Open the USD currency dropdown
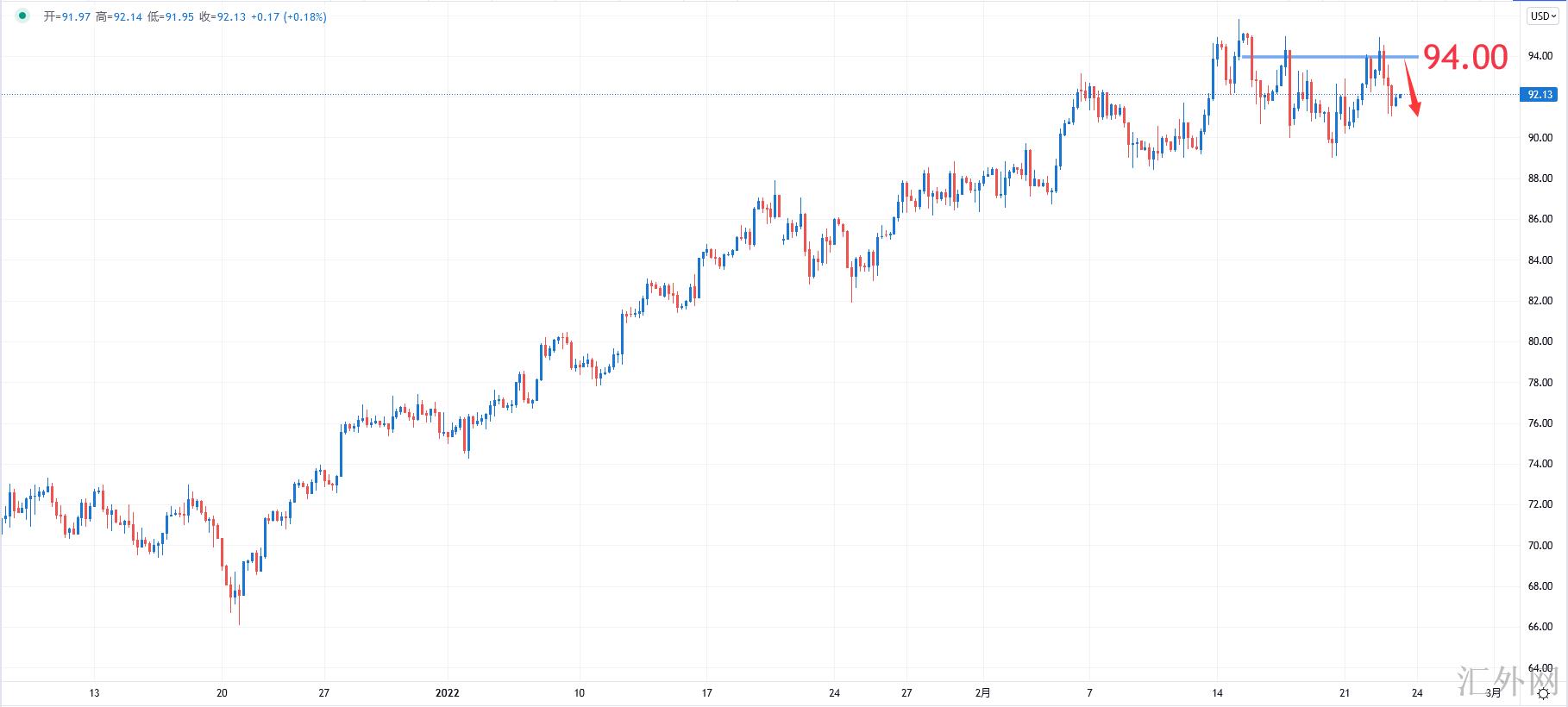1568x707 pixels. click(1542, 16)
